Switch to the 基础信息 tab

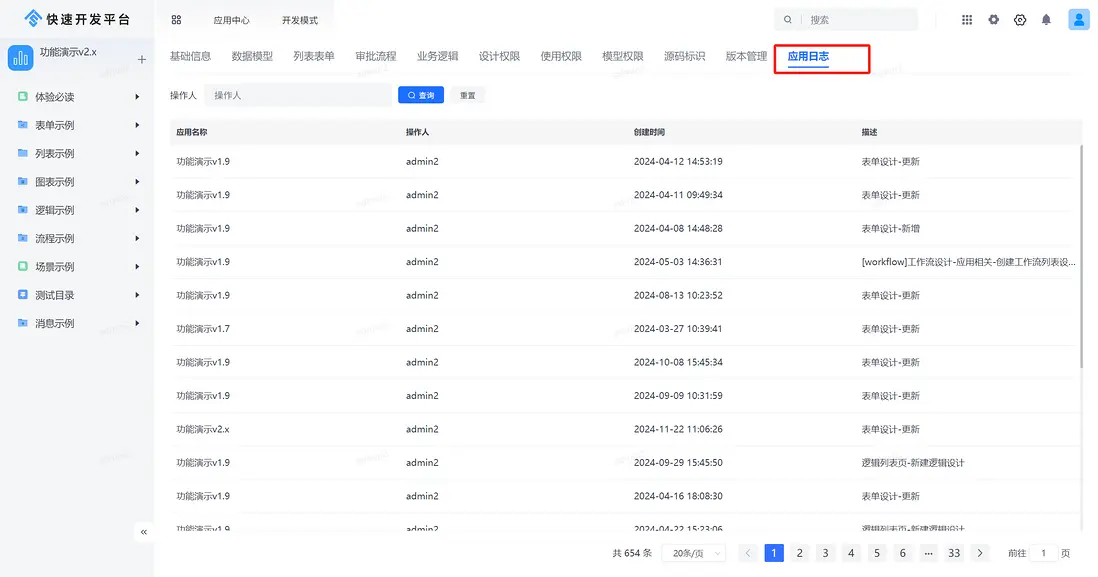click(x=190, y=56)
